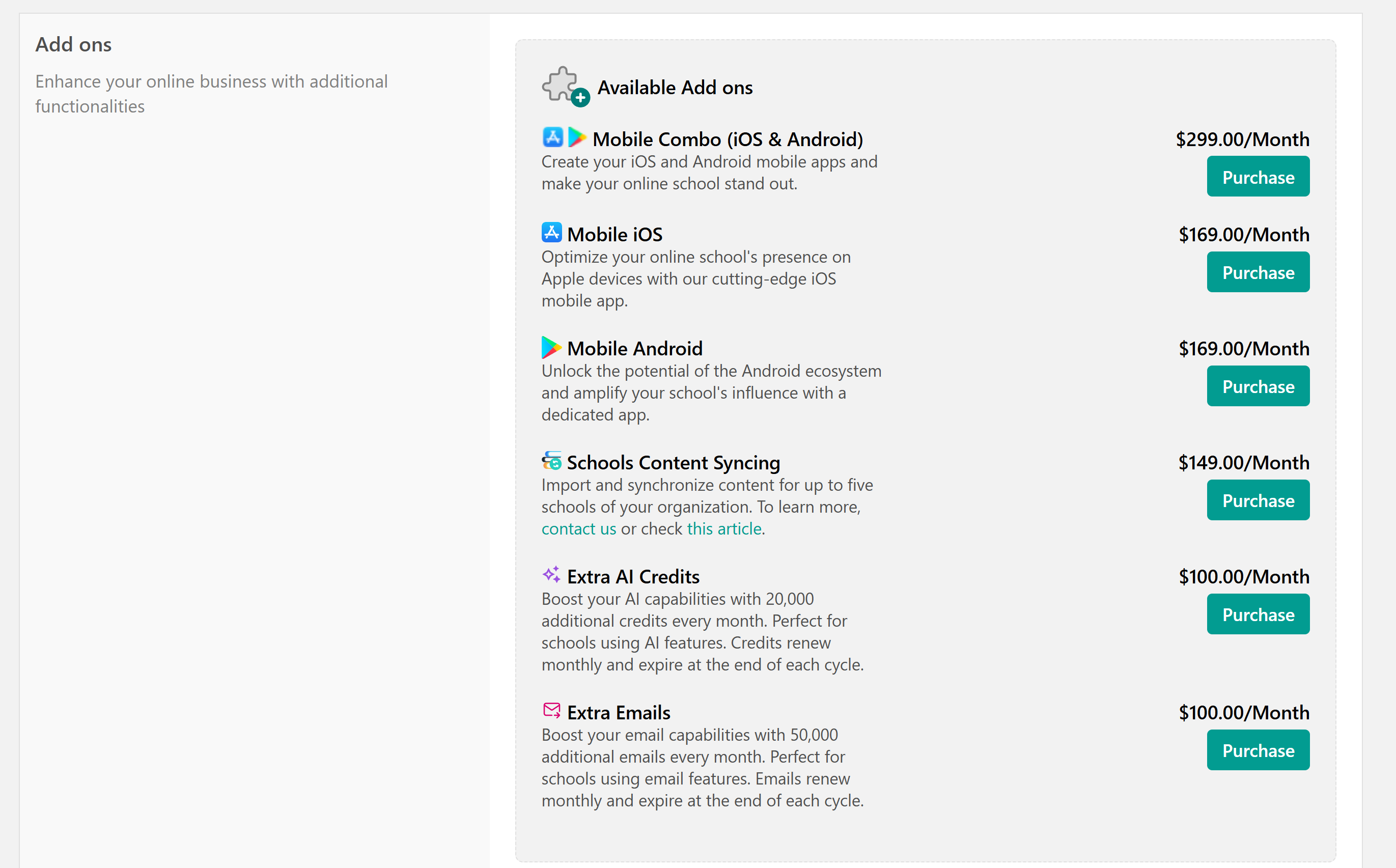This screenshot has height=868, width=1396.
Task: Click the App Store icon beside Mobile Combo
Action: tap(552, 138)
